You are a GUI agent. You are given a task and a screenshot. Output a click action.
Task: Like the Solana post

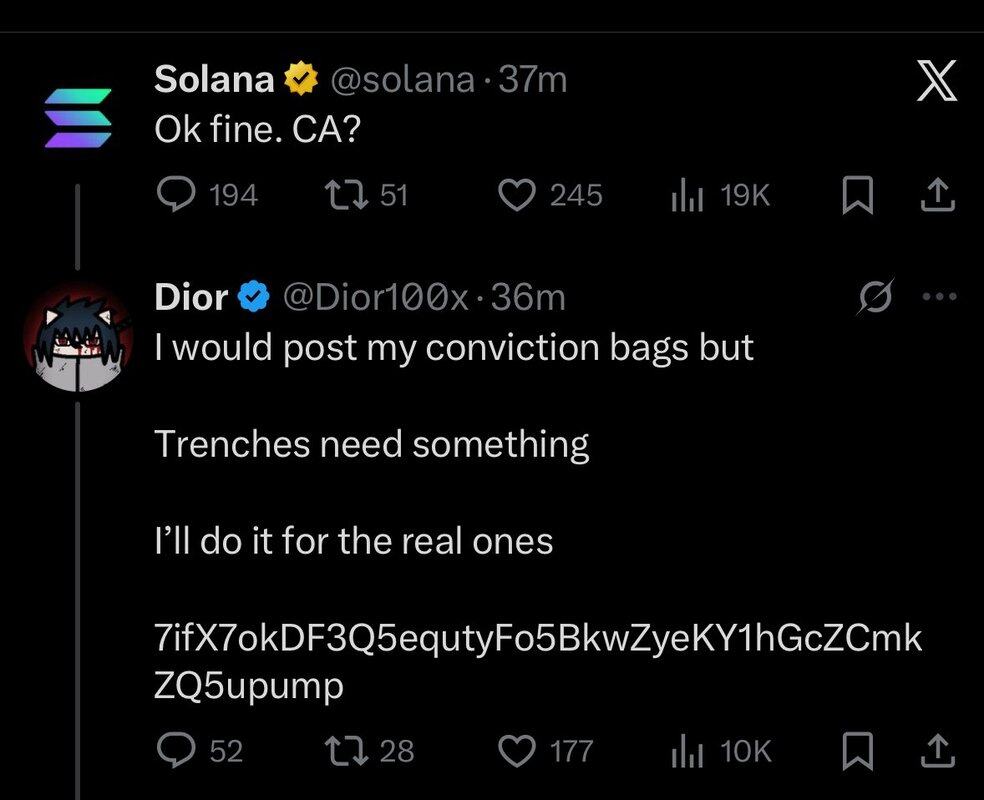pos(517,195)
